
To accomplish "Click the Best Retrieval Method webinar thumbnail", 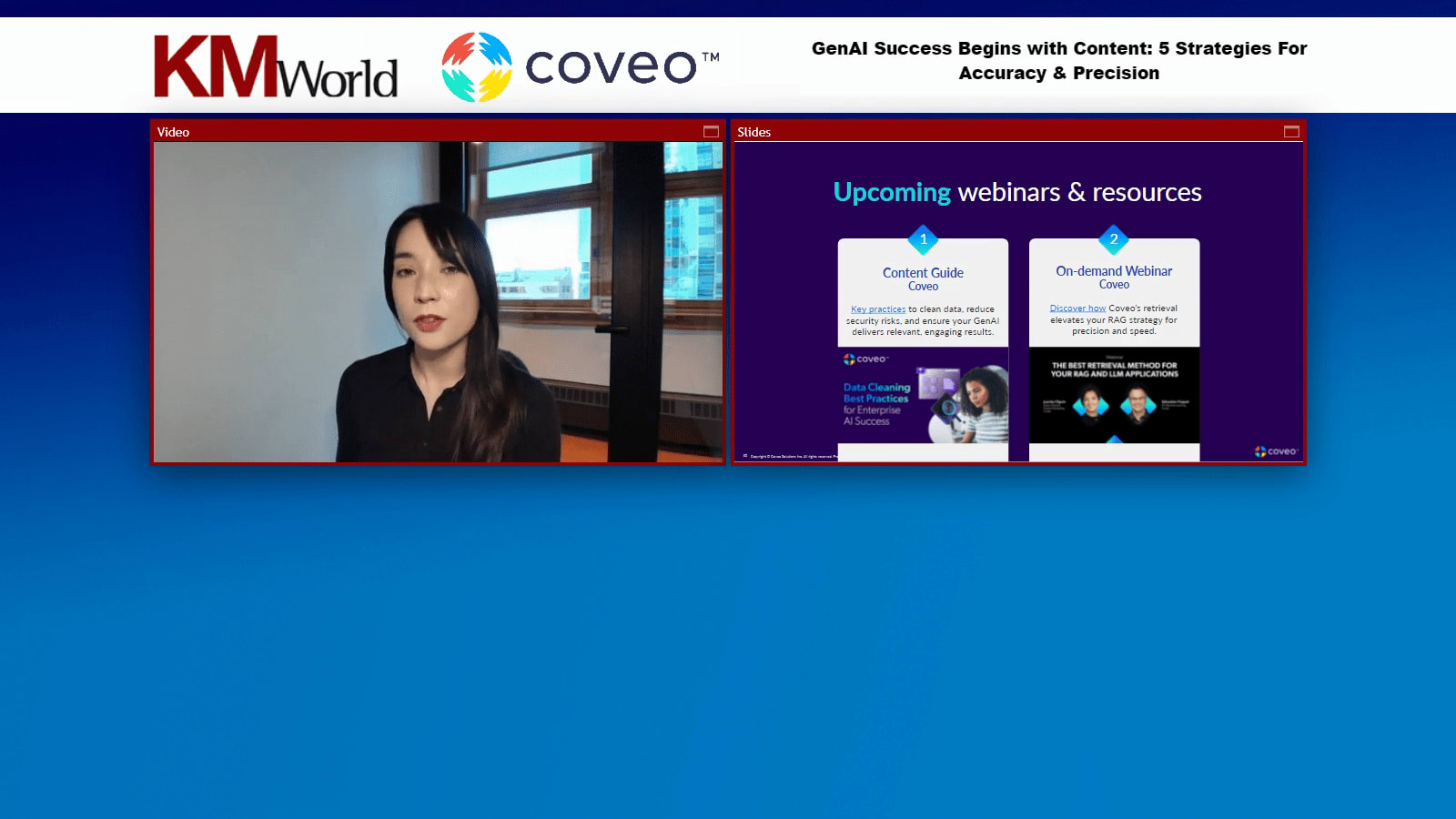I will [1114, 396].
